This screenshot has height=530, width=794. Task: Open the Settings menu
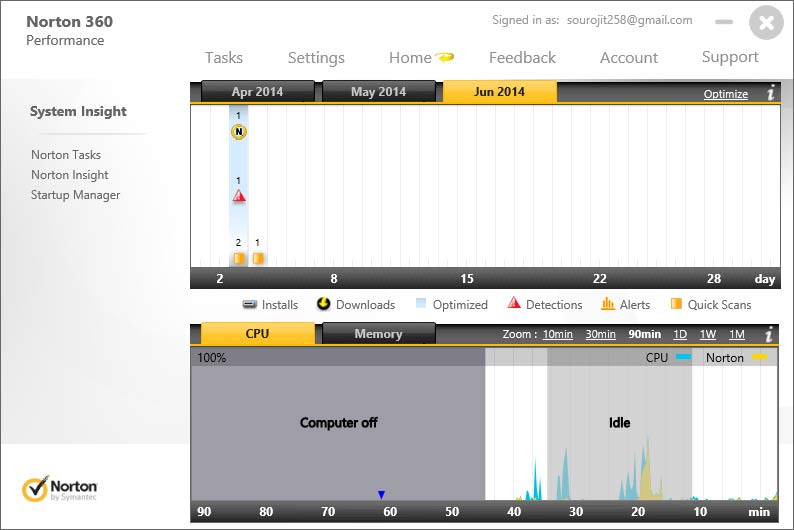coord(316,58)
